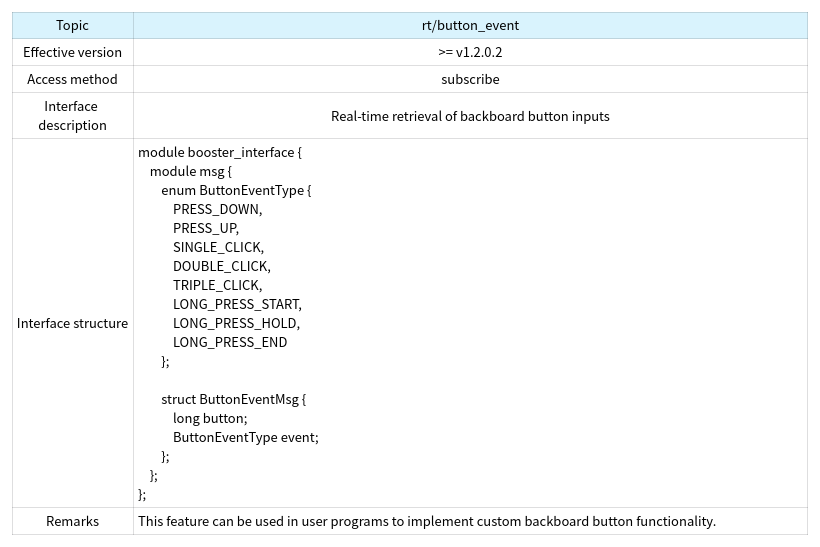Screen dimensions: 820x547
Task: Click the 'Remarks' row label
Action: click(x=72, y=521)
